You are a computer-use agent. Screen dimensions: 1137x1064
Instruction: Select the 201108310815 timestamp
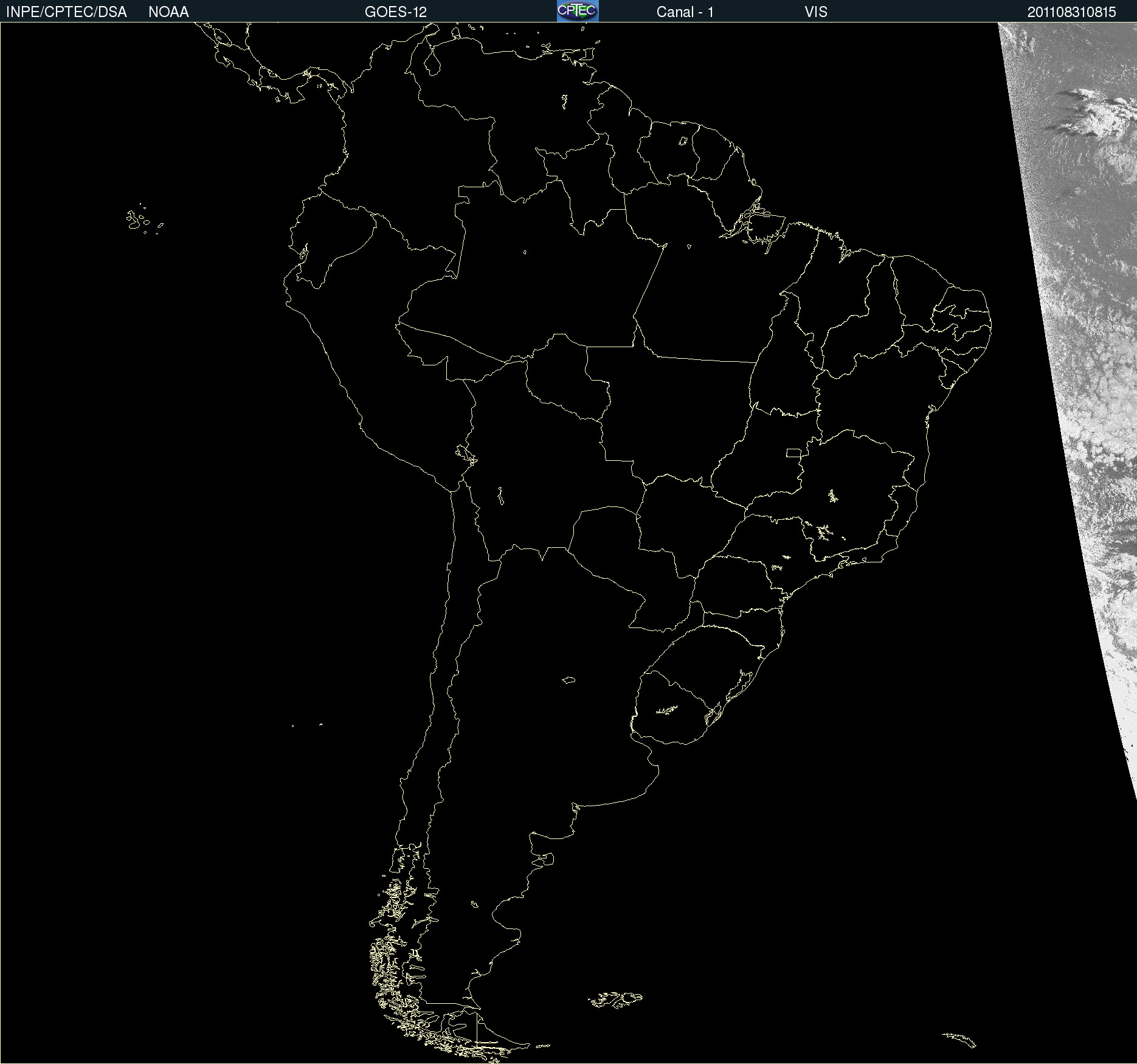tap(1072, 12)
